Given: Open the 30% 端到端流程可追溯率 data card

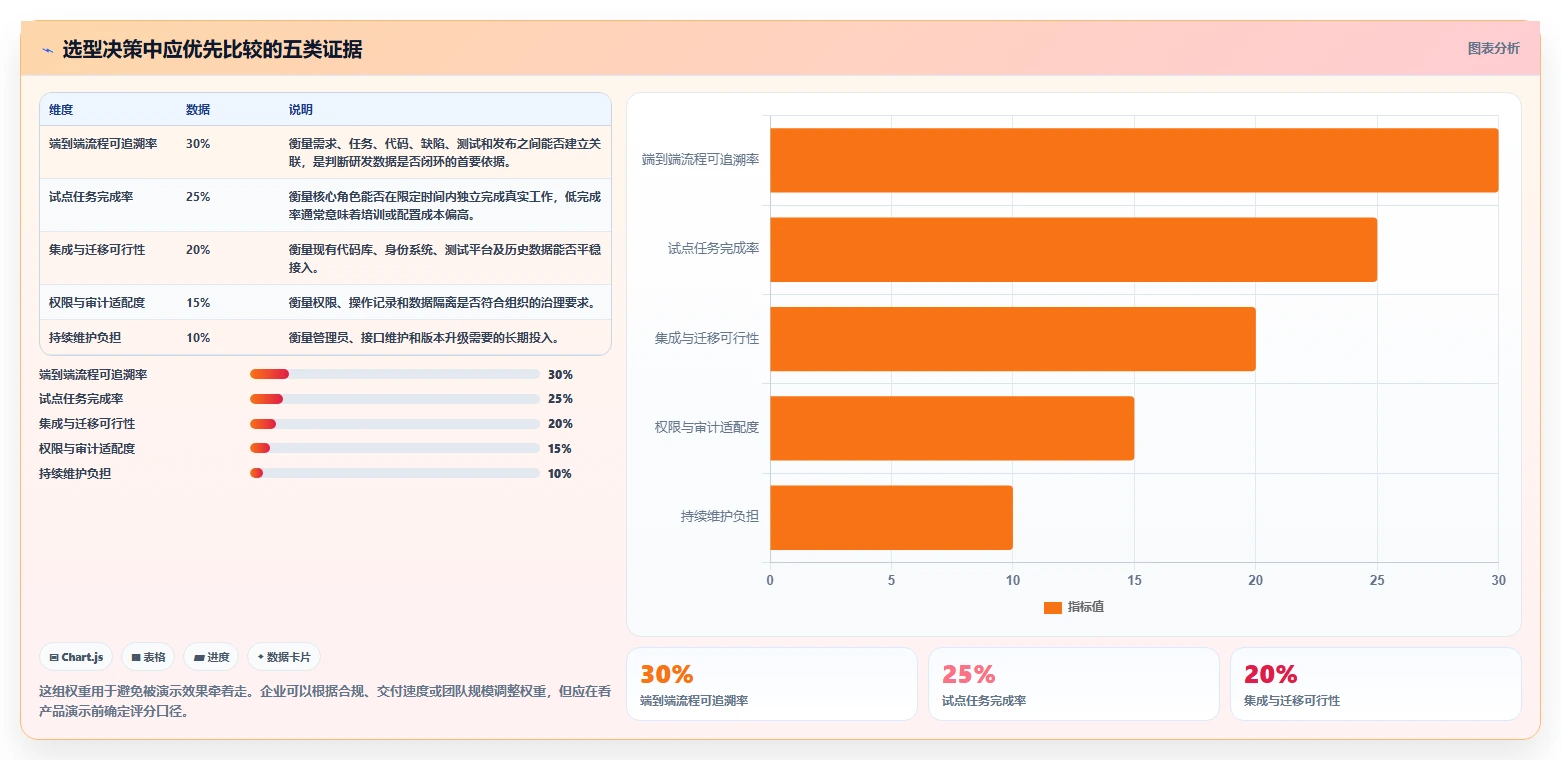Looking at the screenshot, I should click(771, 684).
